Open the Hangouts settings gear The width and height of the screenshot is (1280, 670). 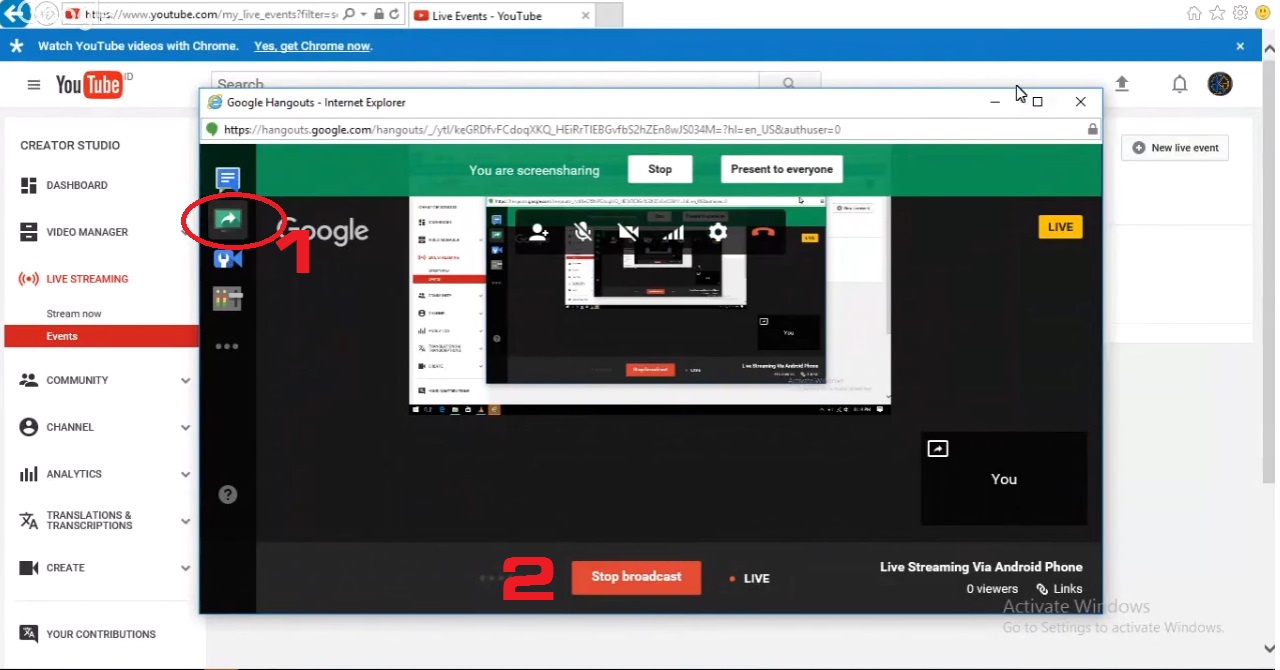[x=718, y=232]
